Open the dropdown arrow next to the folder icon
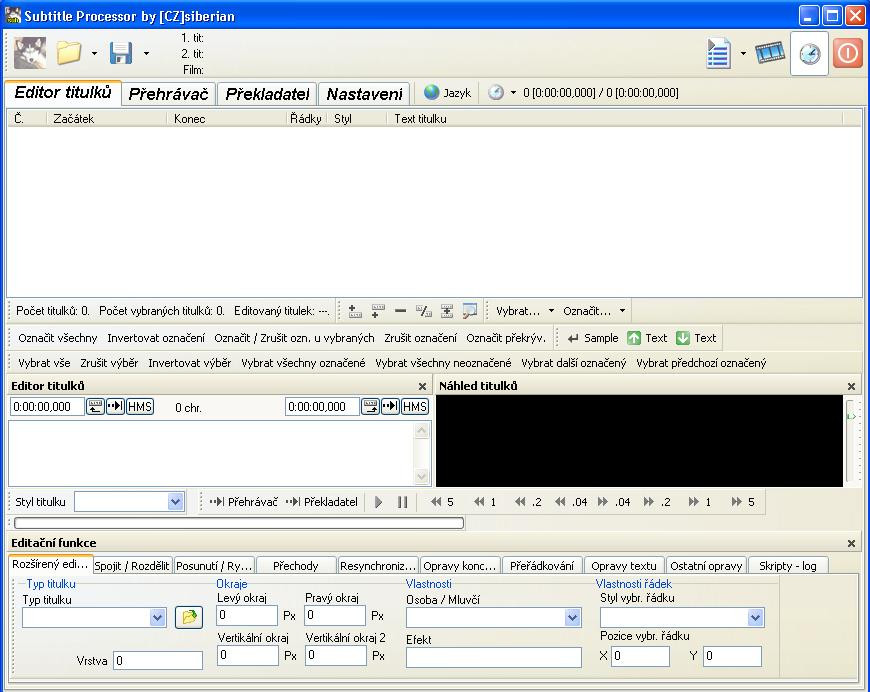 94,53
